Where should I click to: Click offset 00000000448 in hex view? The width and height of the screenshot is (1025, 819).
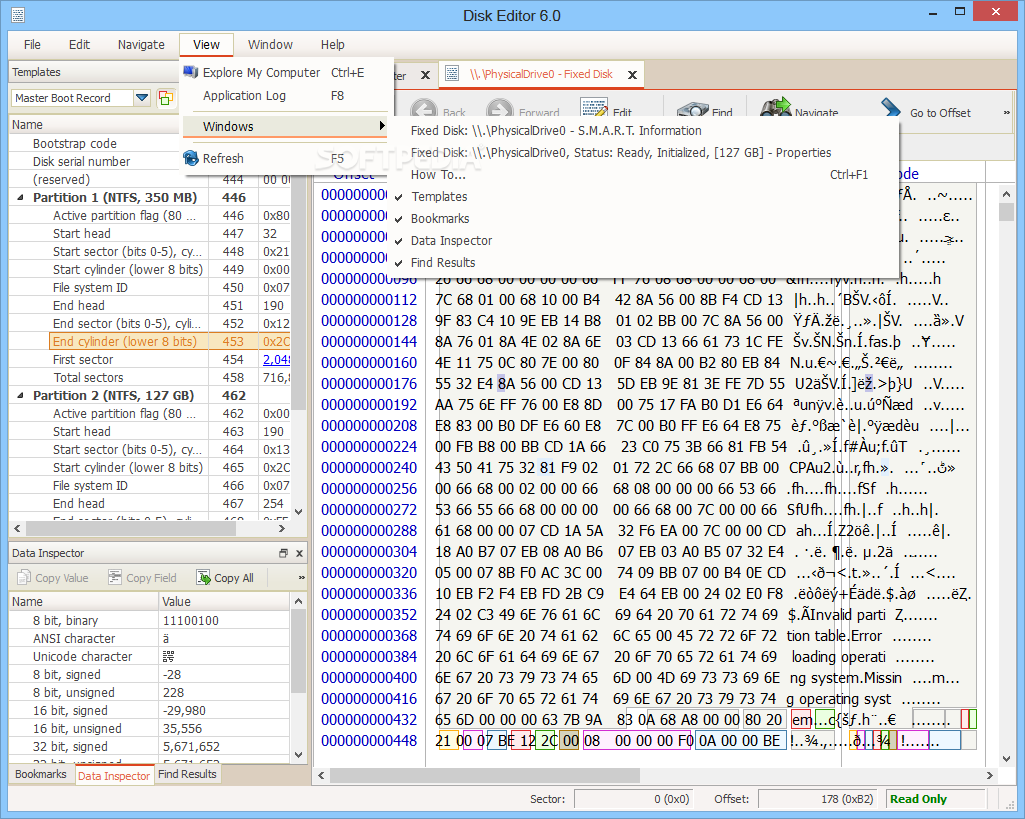point(369,741)
